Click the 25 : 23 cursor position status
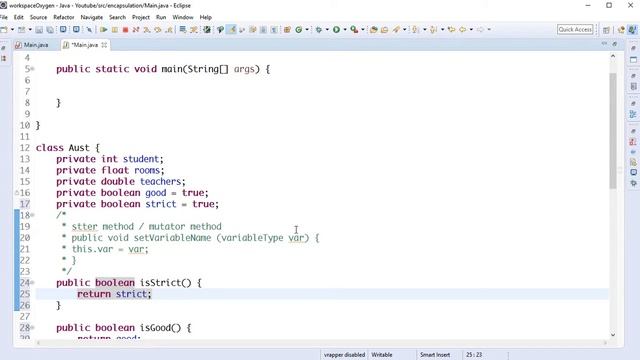The image size is (640, 360). point(474,355)
